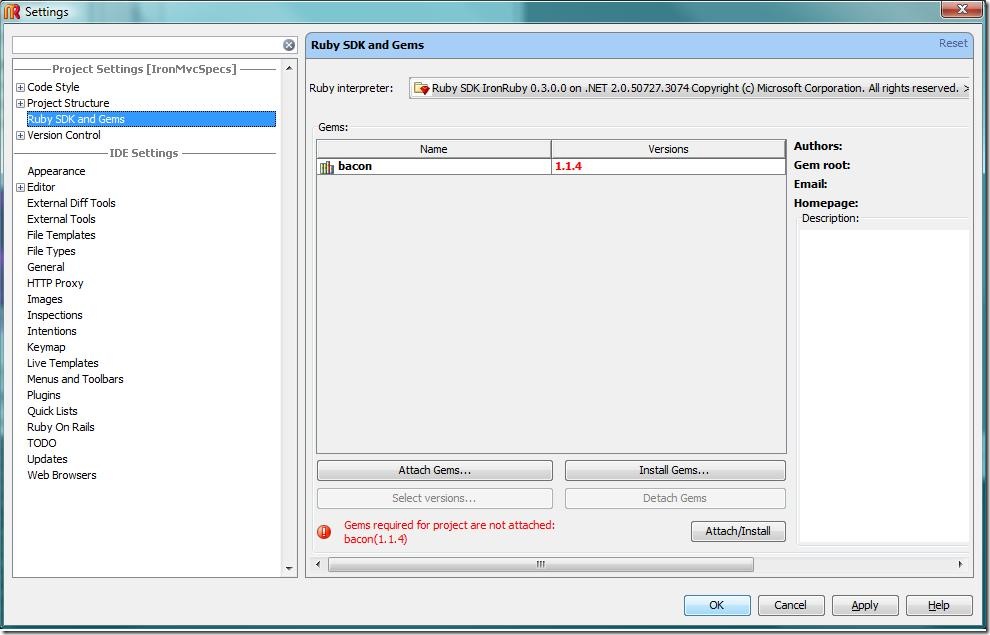
Task: Open Keymap settings
Action: (x=46, y=347)
